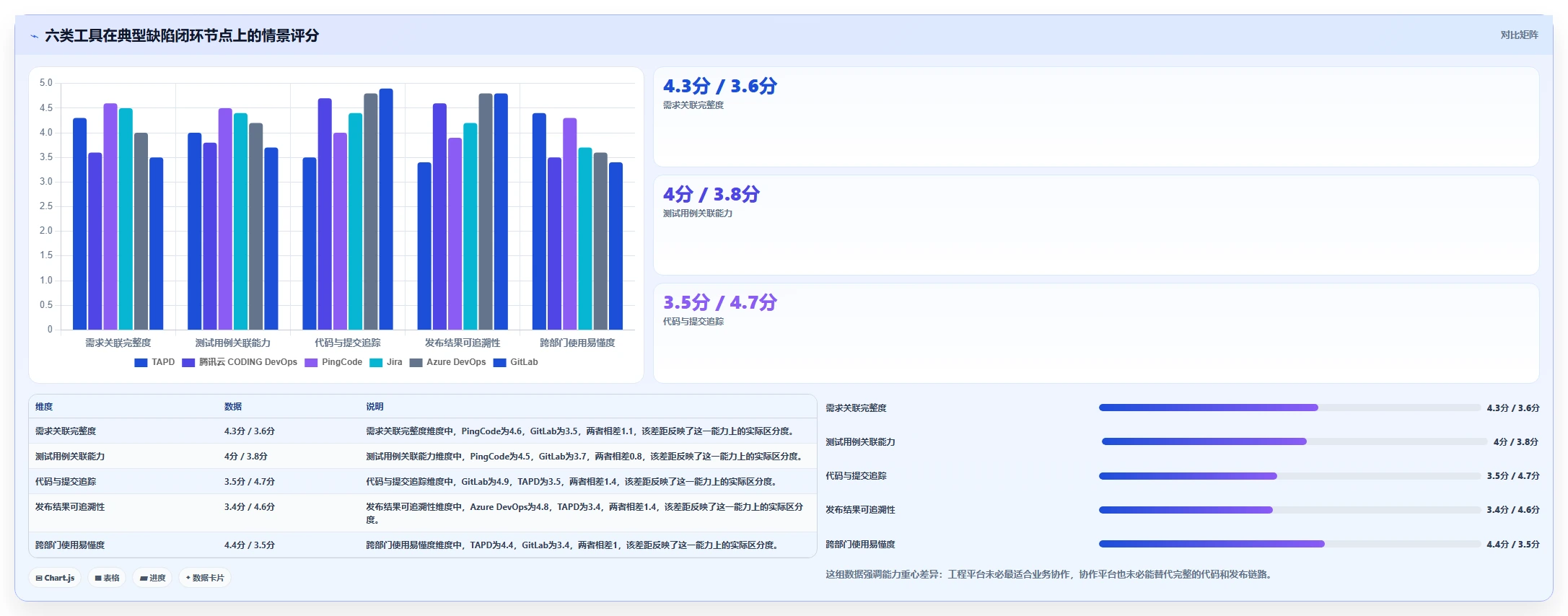Image resolution: width=1568 pixels, height=616 pixels.
Task: Click the 维度 column header
Action: [44, 407]
